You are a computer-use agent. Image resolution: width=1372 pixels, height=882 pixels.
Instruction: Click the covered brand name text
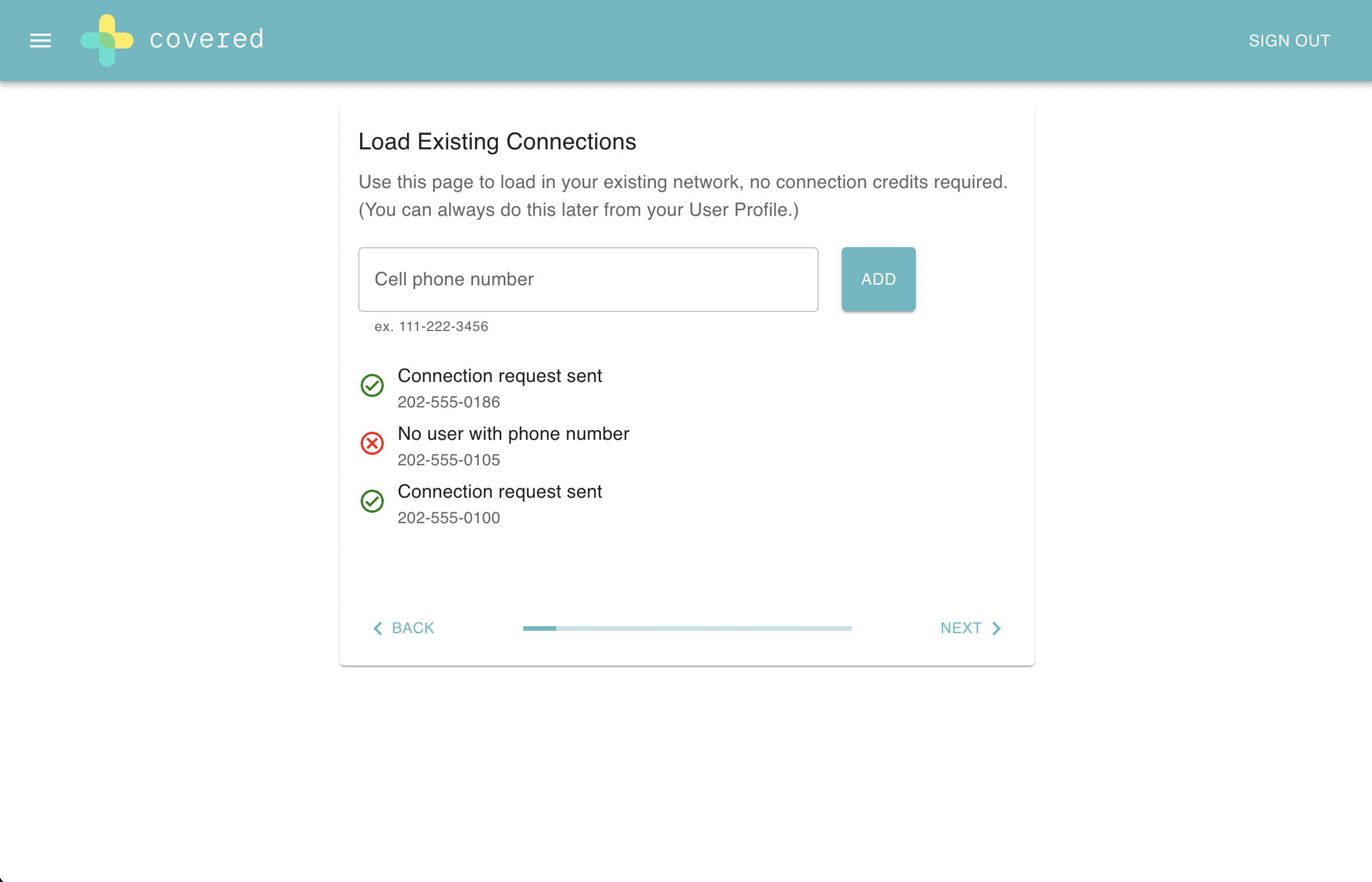[207, 39]
